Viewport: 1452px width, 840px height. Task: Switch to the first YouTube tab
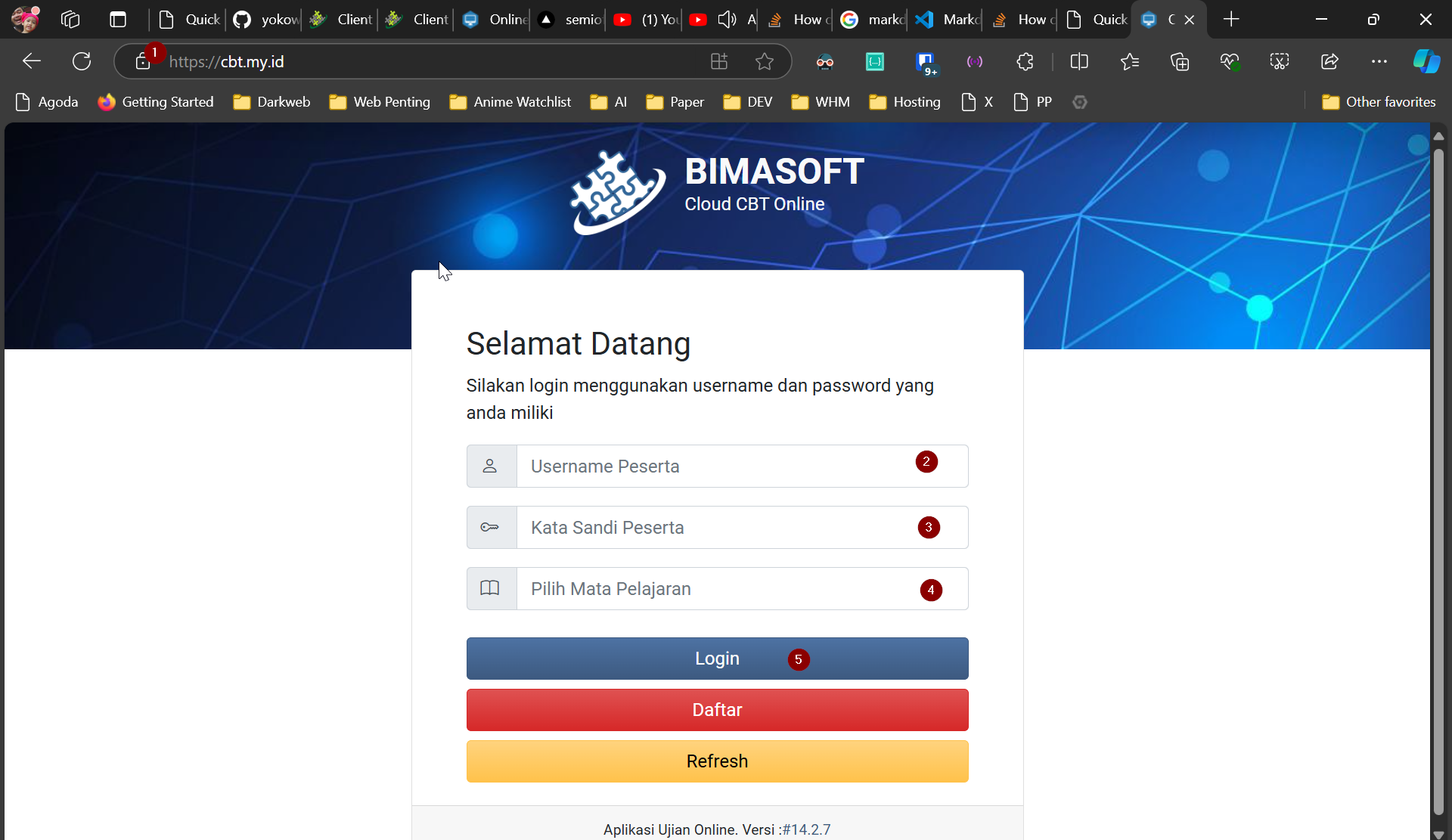[x=645, y=20]
